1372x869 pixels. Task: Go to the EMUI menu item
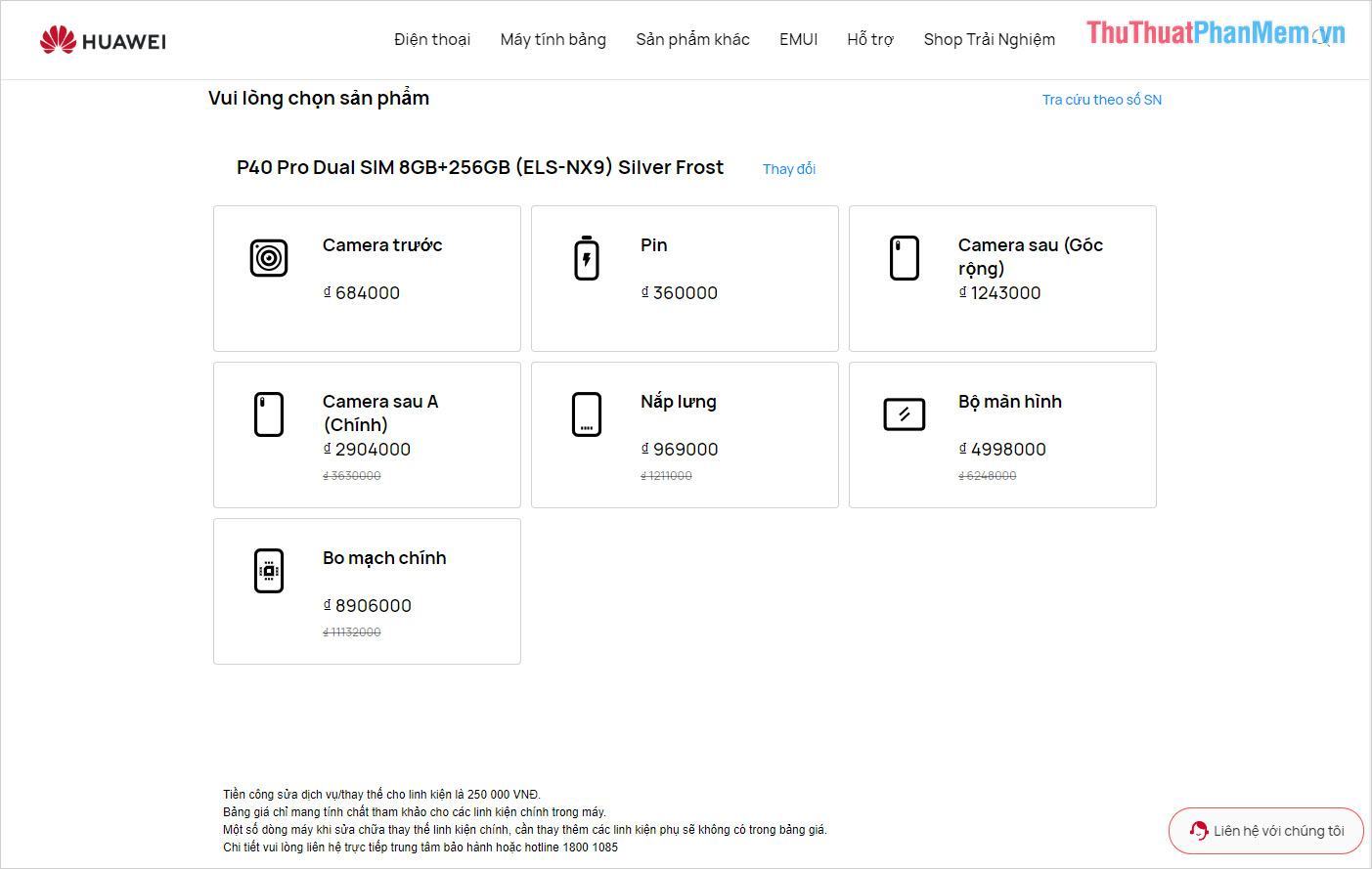click(799, 39)
